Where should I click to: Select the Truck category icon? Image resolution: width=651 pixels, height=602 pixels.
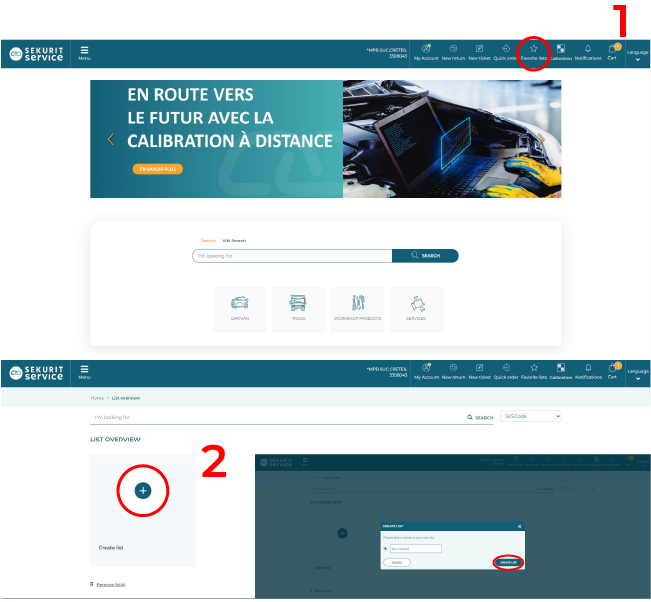click(299, 304)
